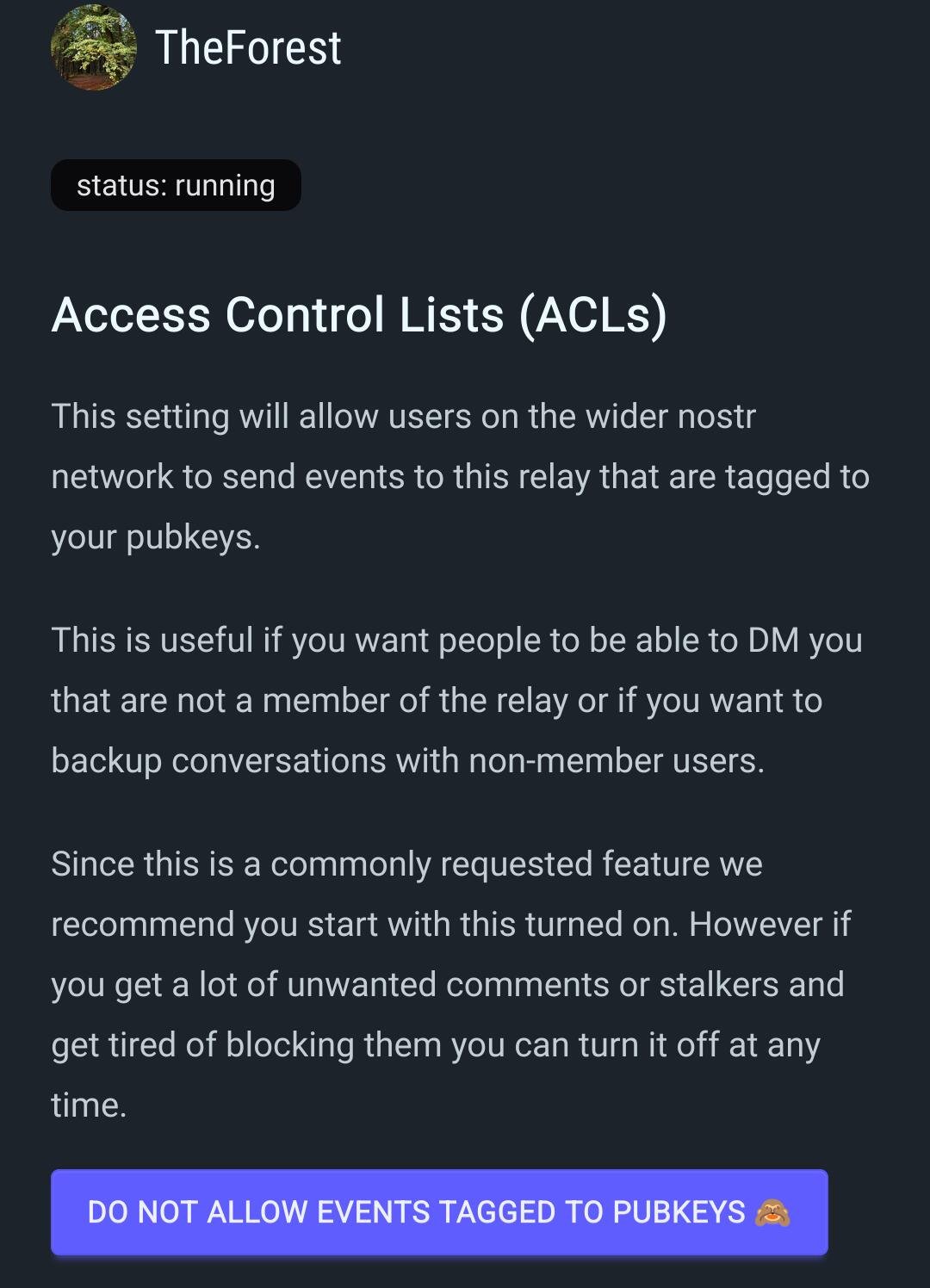
Task: Click the word "stalkers" in third paragraph
Action: pyautogui.click(x=719, y=985)
